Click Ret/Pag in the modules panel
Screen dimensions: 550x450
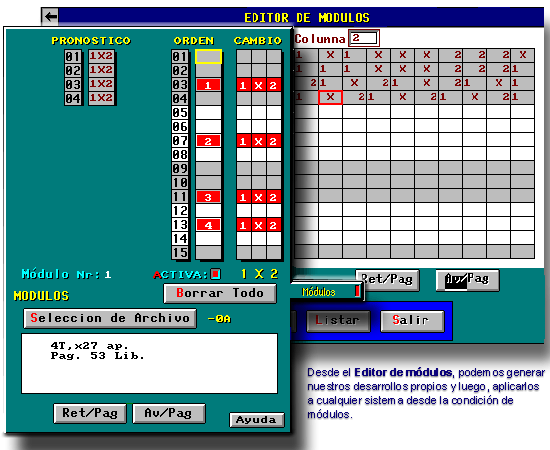(90, 414)
